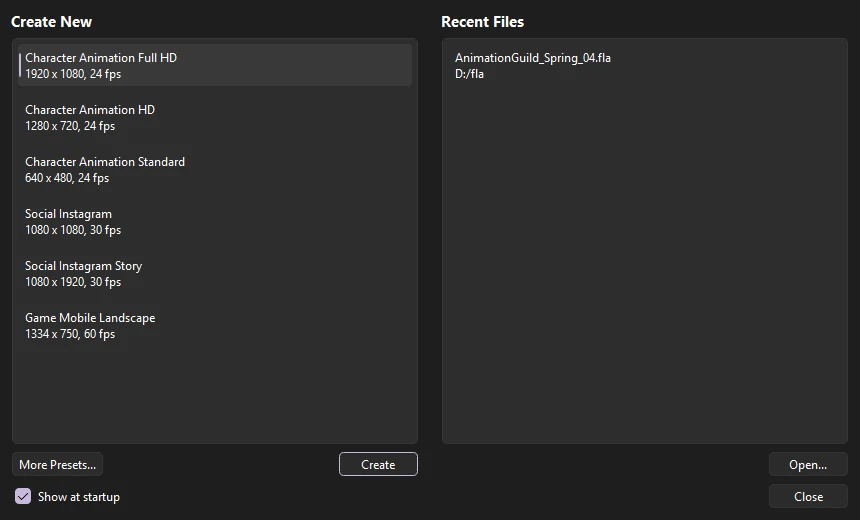Click the More Presets... button
This screenshot has height=520, width=860.
58,465
